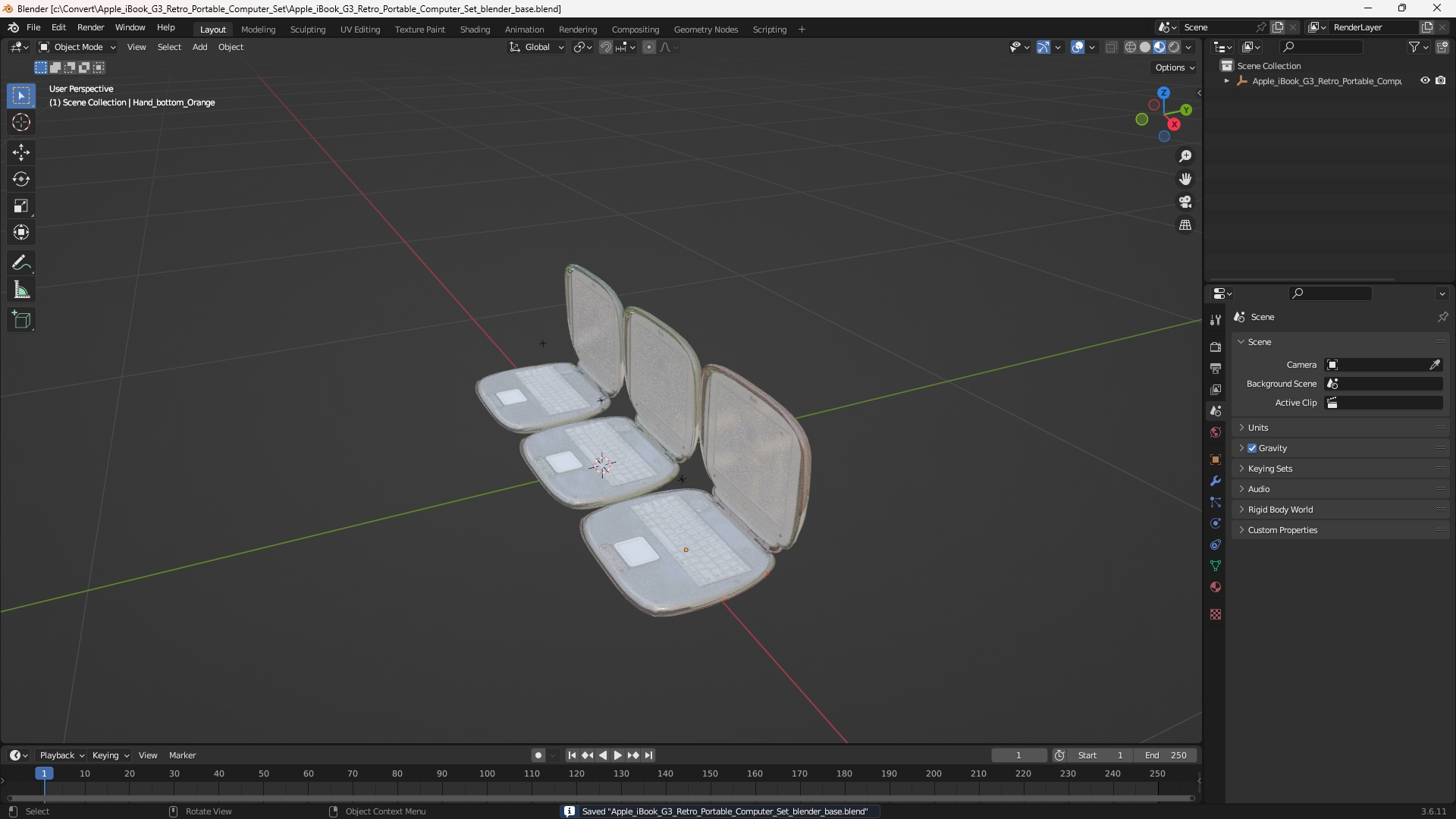1456x819 pixels.
Task: Select the Rotate tool
Action: point(21,179)
